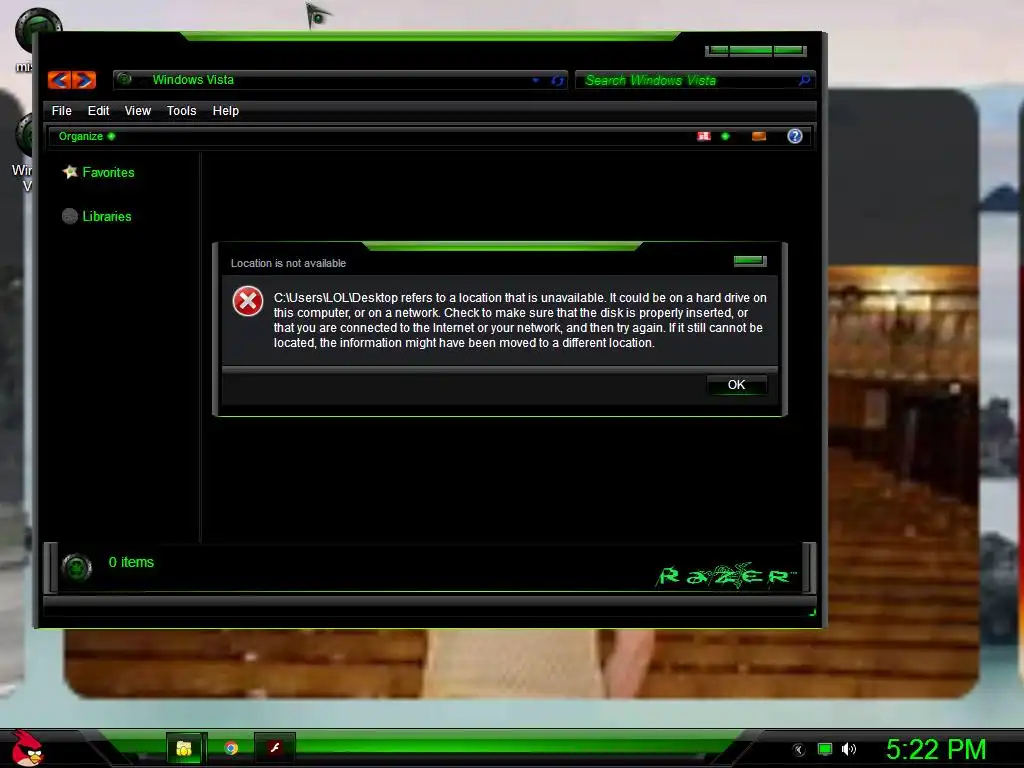
Task: Click the change view icon in toolbar
Action: [703, 136]
